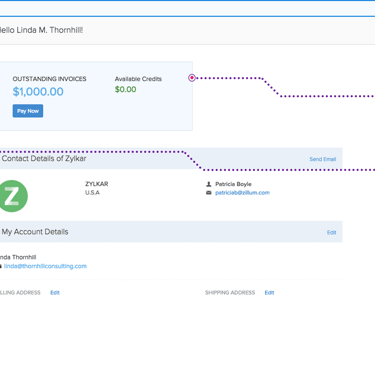This screenshot has height=366, width=375.
Task: Click the $0.00 available credits amount
Action: [x=125, y=89]
